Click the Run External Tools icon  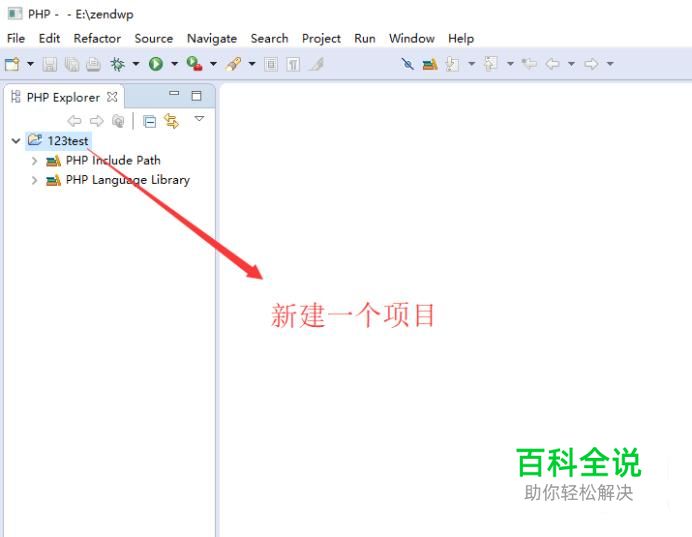click(x=194, y=64)
